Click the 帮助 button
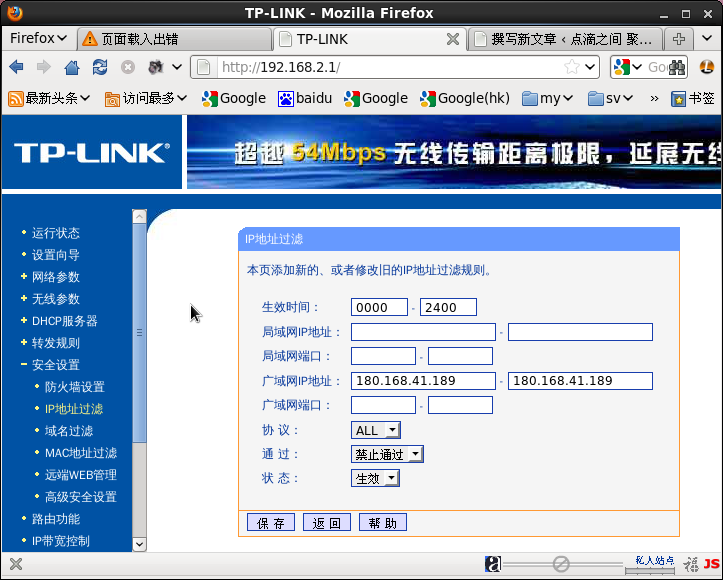This screenshot has height=580, width=723. tap(383, 522)
